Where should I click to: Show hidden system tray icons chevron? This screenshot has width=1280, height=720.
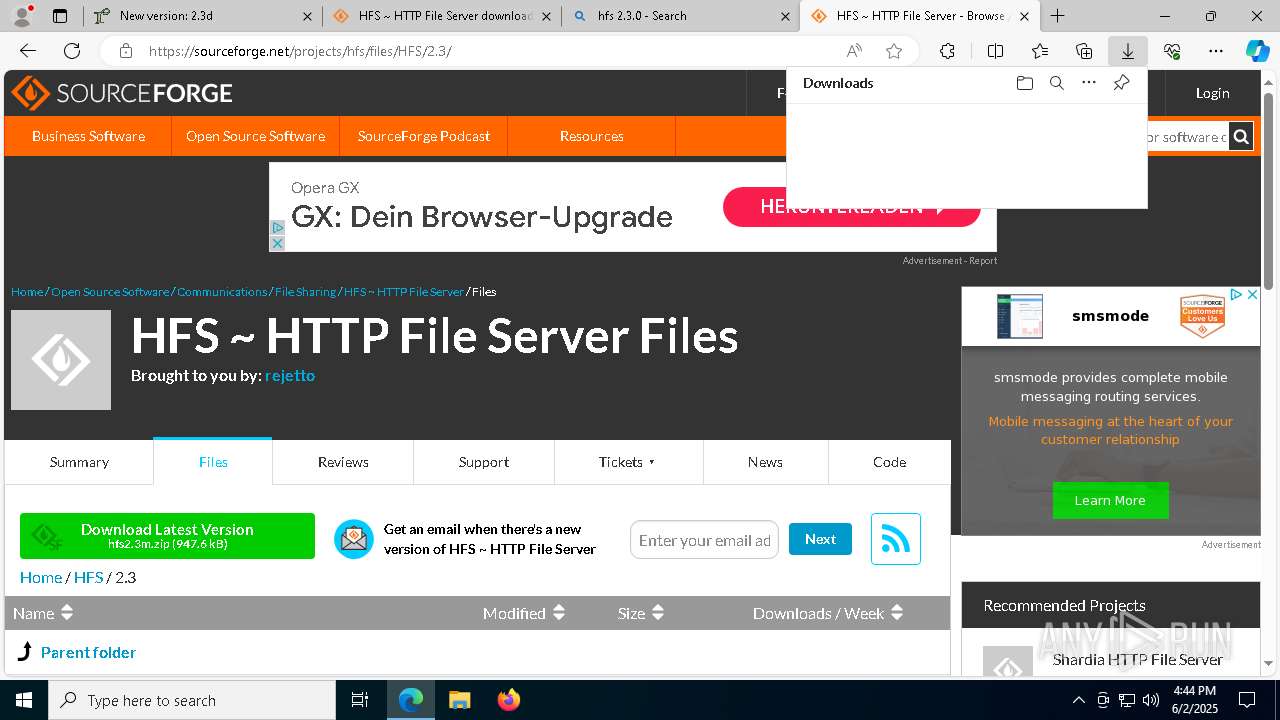[1078, 700]
